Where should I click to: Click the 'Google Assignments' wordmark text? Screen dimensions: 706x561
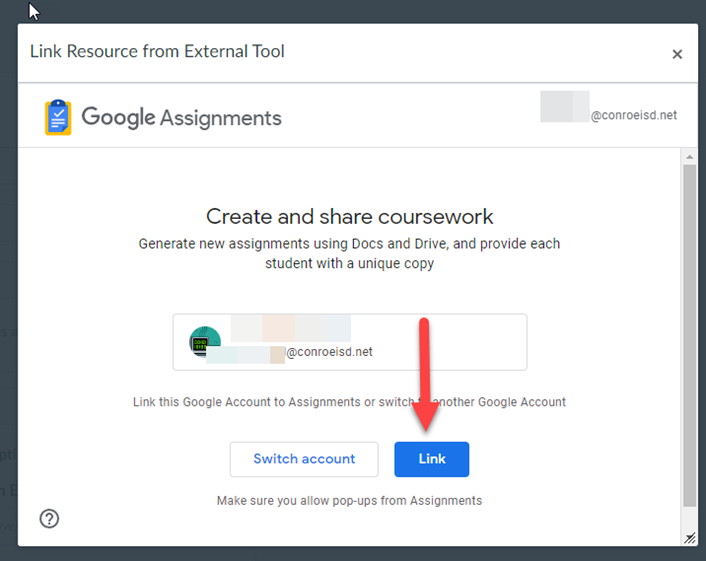point(181,117)
